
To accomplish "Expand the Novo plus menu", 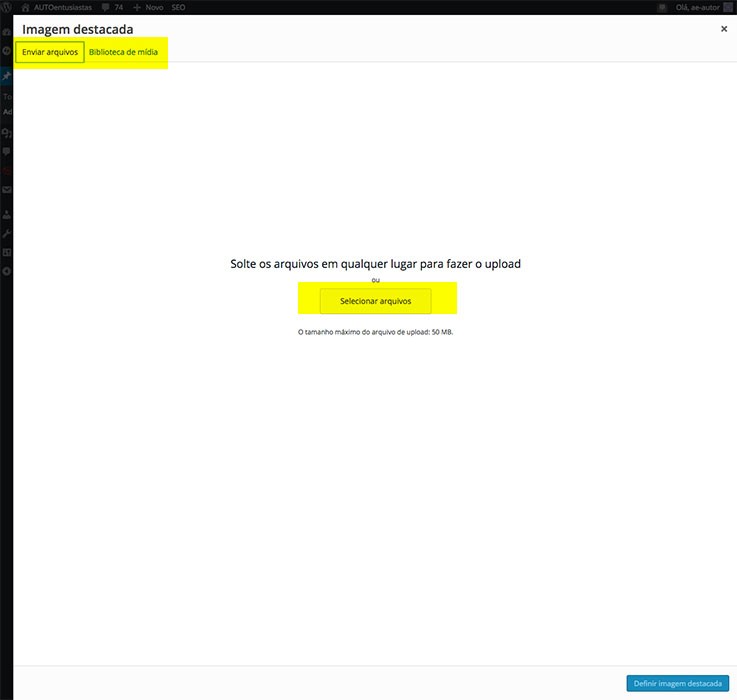I will point(148,7).
